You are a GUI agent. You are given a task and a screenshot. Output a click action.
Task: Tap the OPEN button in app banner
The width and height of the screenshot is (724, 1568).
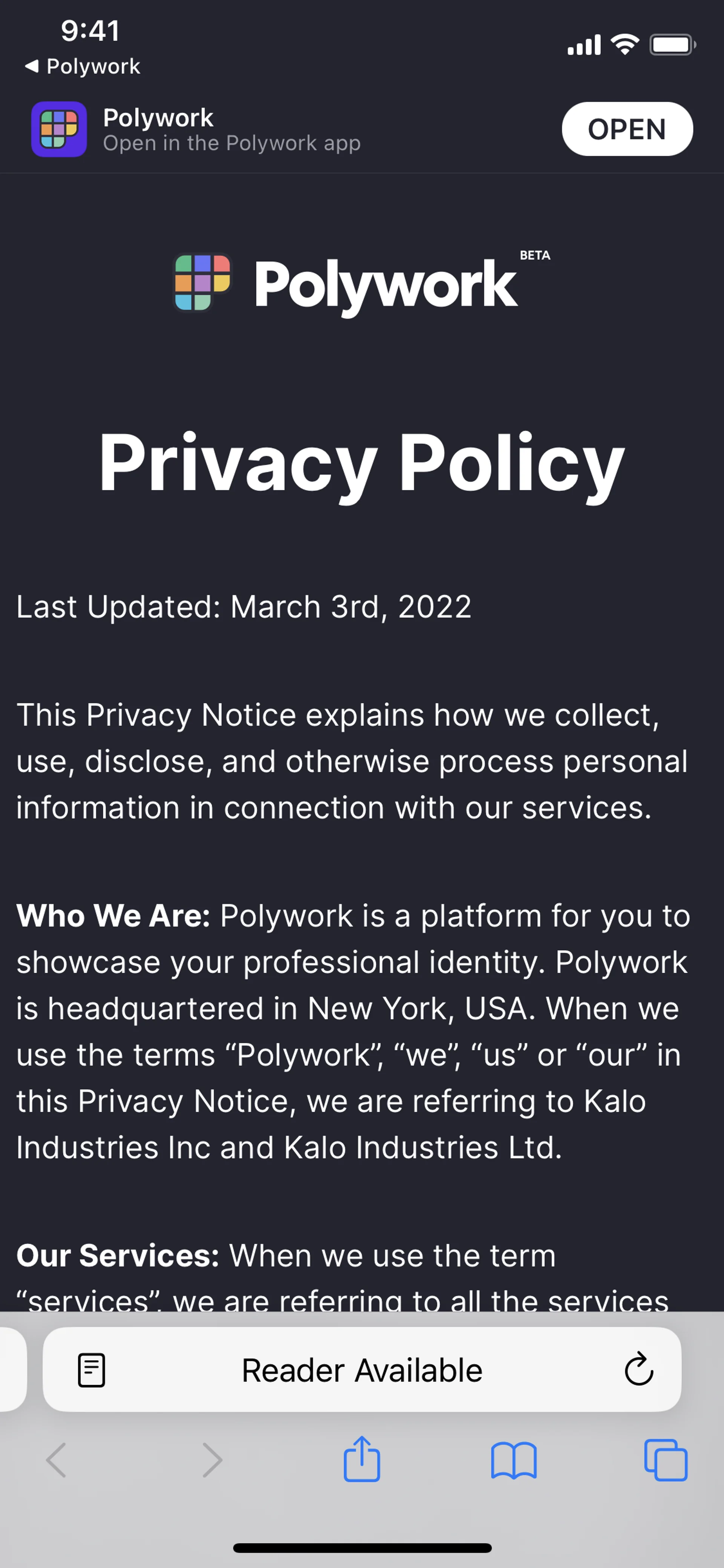tap(627, 129)
